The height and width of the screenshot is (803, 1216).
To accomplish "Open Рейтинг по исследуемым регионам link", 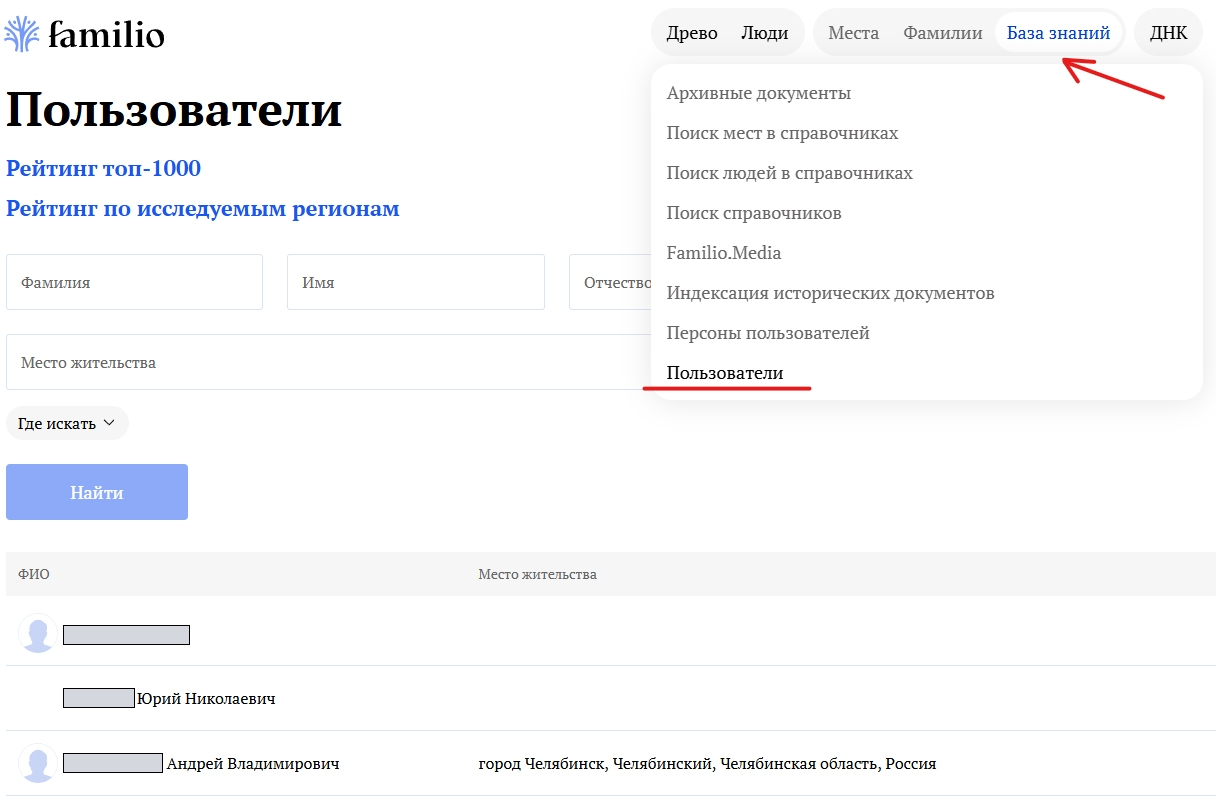I will (x=202, y=209).
